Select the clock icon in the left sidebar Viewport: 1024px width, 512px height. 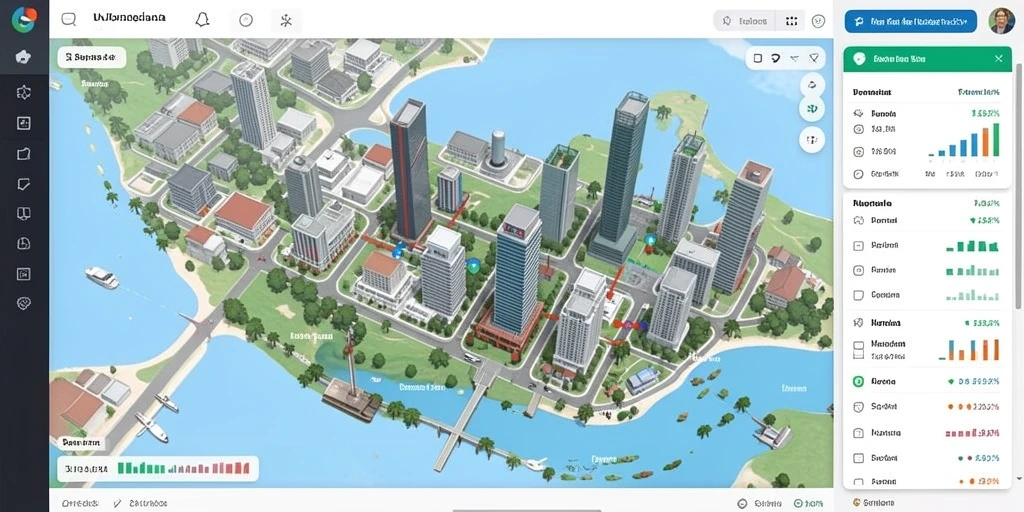24,244
